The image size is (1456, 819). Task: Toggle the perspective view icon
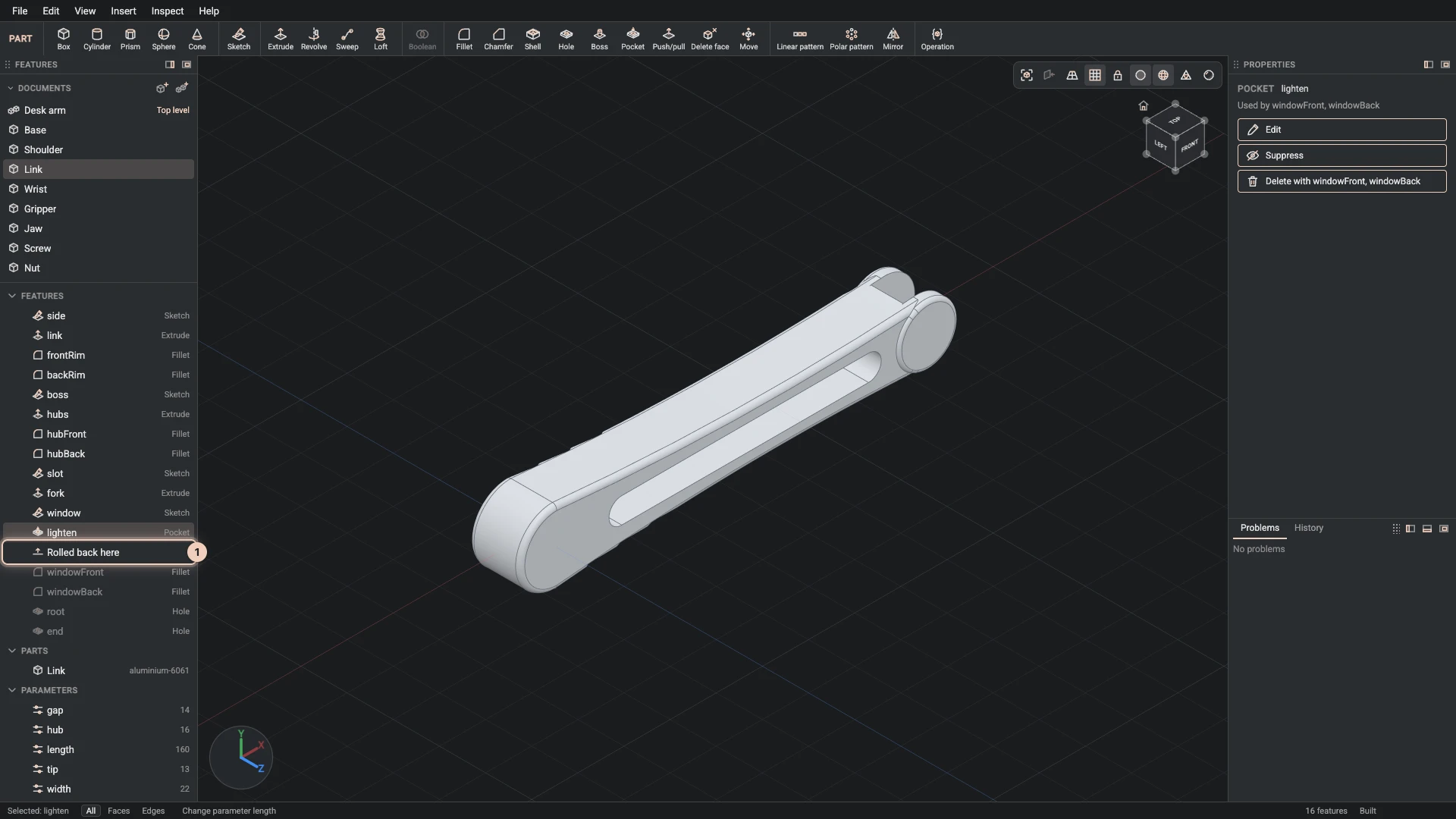coord(1072,75)
